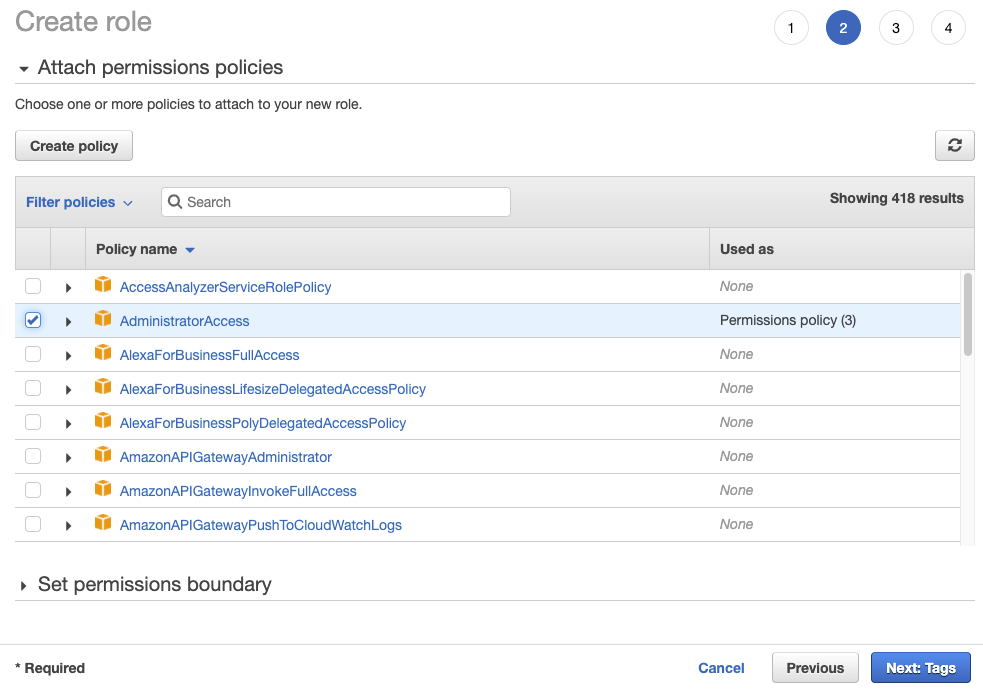Check the AlexaForBusinessPolyDelegatedAccessPolicy checkbox
Screen dimensions: 983x689
click(33, 421)
